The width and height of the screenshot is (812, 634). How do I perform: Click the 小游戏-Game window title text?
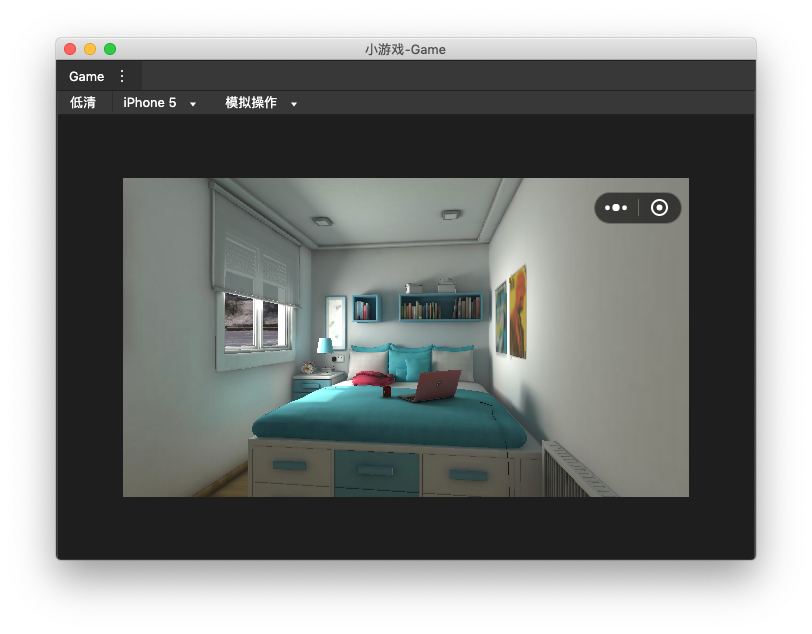pyautogui.click(x=405, y=49)
